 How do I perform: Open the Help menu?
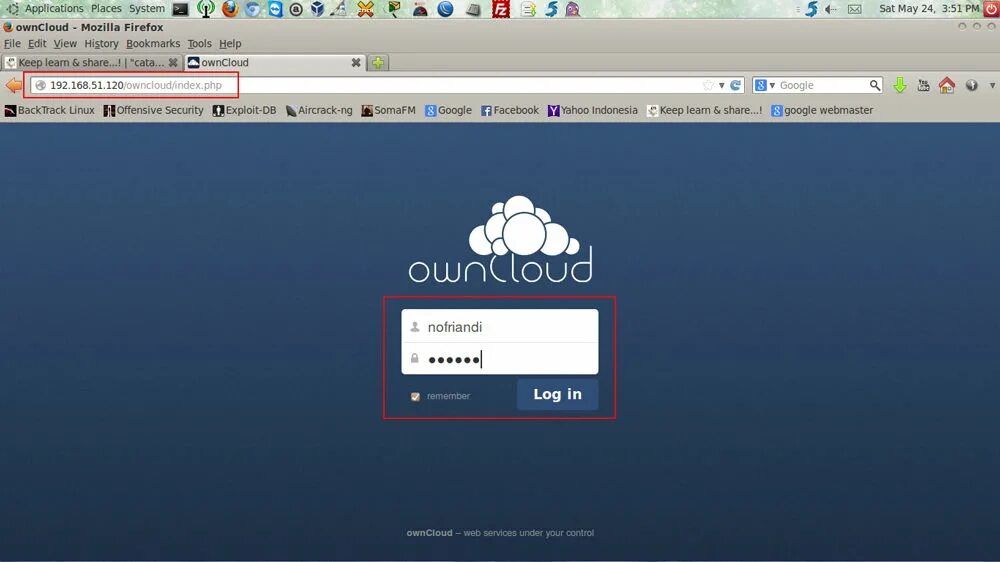[x=230, y=43]
